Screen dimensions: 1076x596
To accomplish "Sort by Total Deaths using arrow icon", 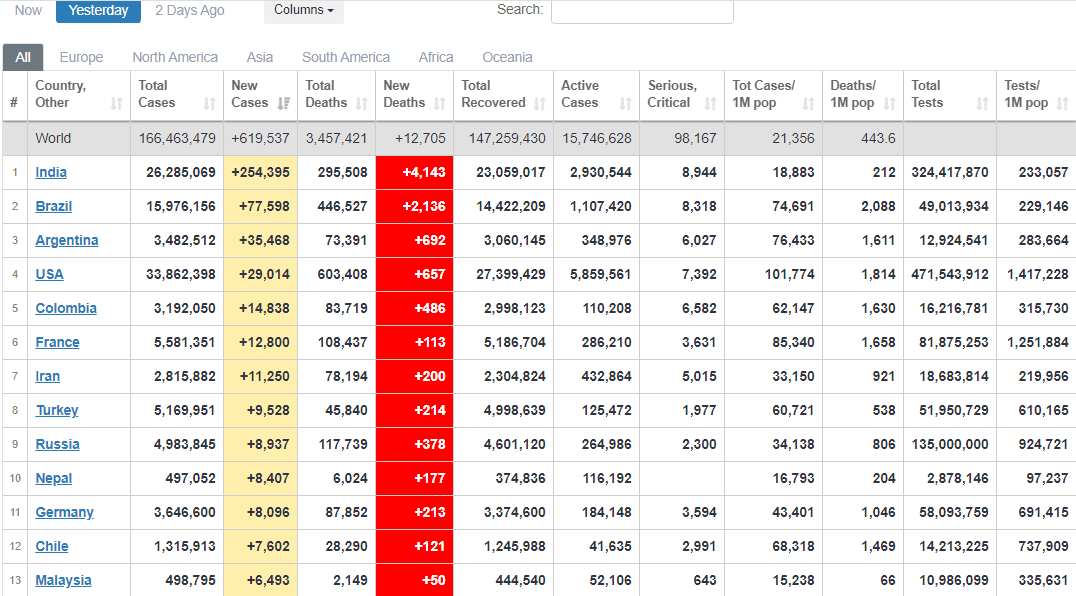I will click(362, 103).
